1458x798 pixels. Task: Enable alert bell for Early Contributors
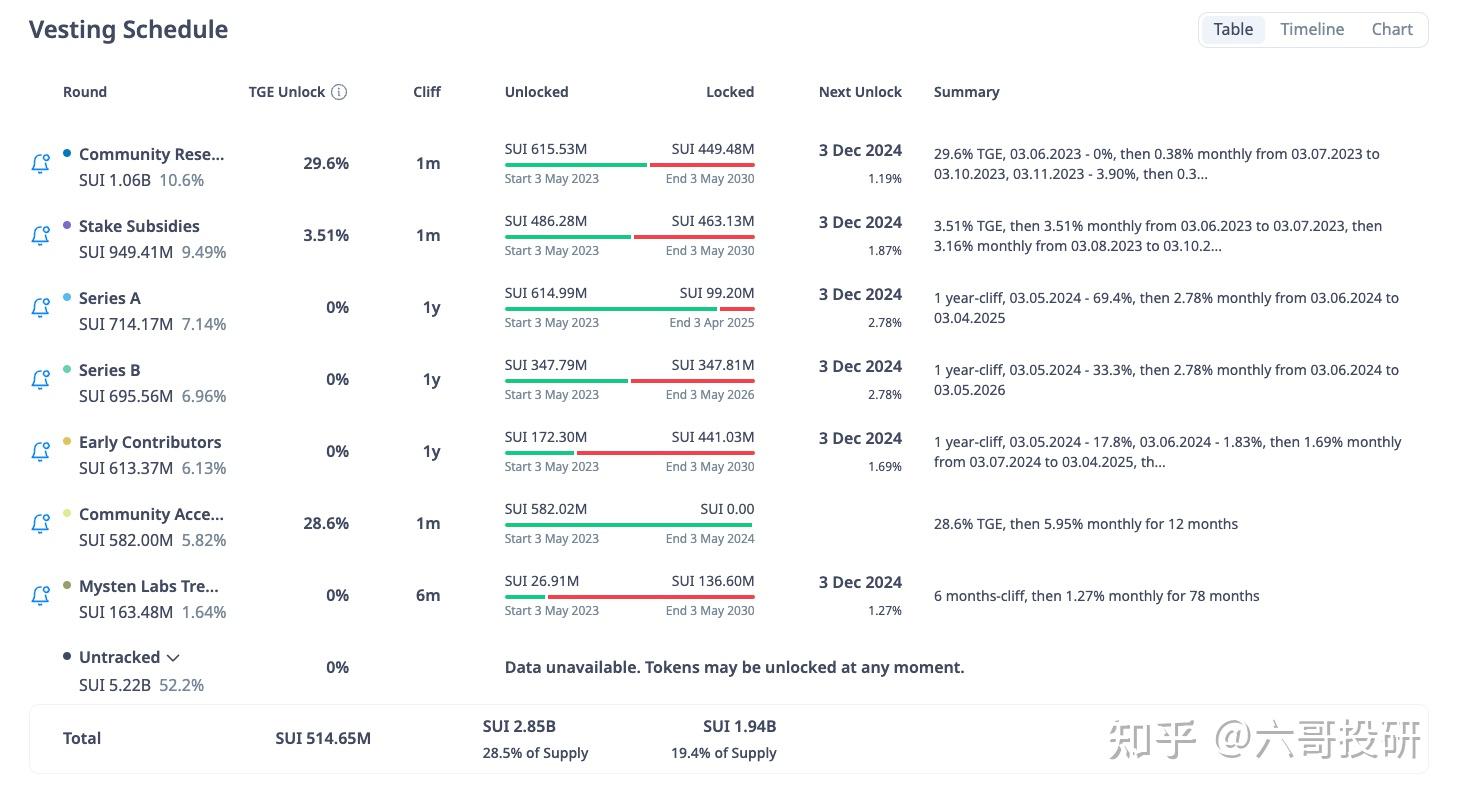(40, 452)
